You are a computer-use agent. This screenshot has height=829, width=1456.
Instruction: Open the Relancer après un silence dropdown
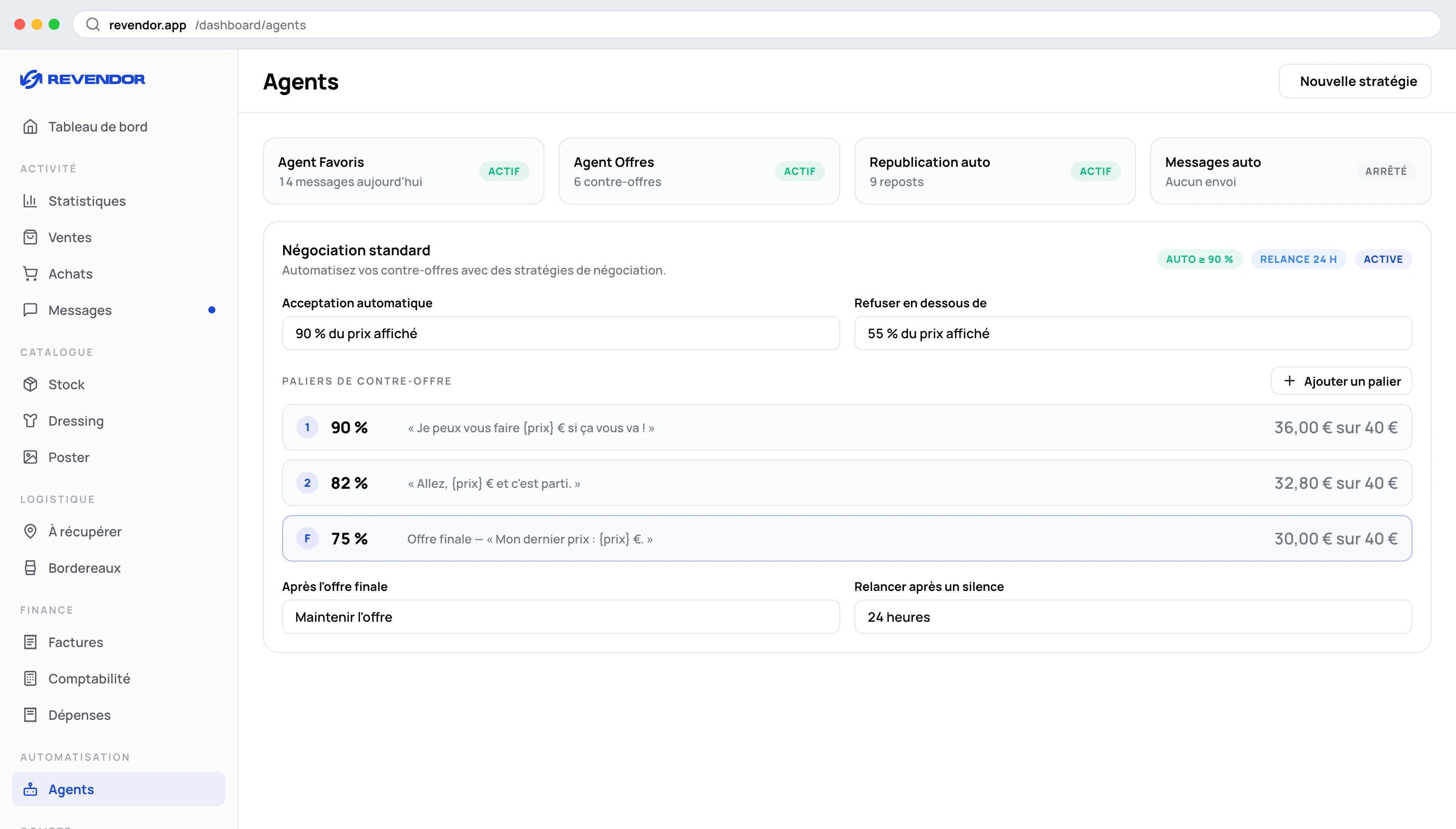pyautogui.click(x=1133, y=617)
